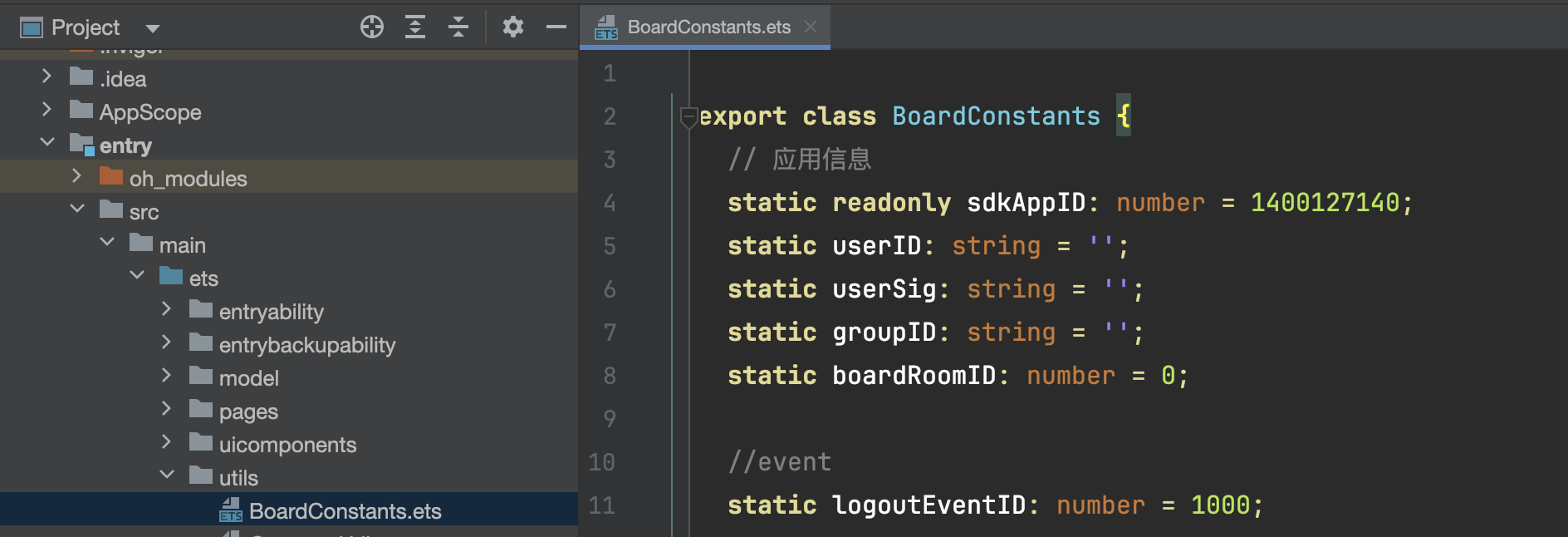
Task: Click the sdkAppID value 1400127140
Action: [1325, 203]
